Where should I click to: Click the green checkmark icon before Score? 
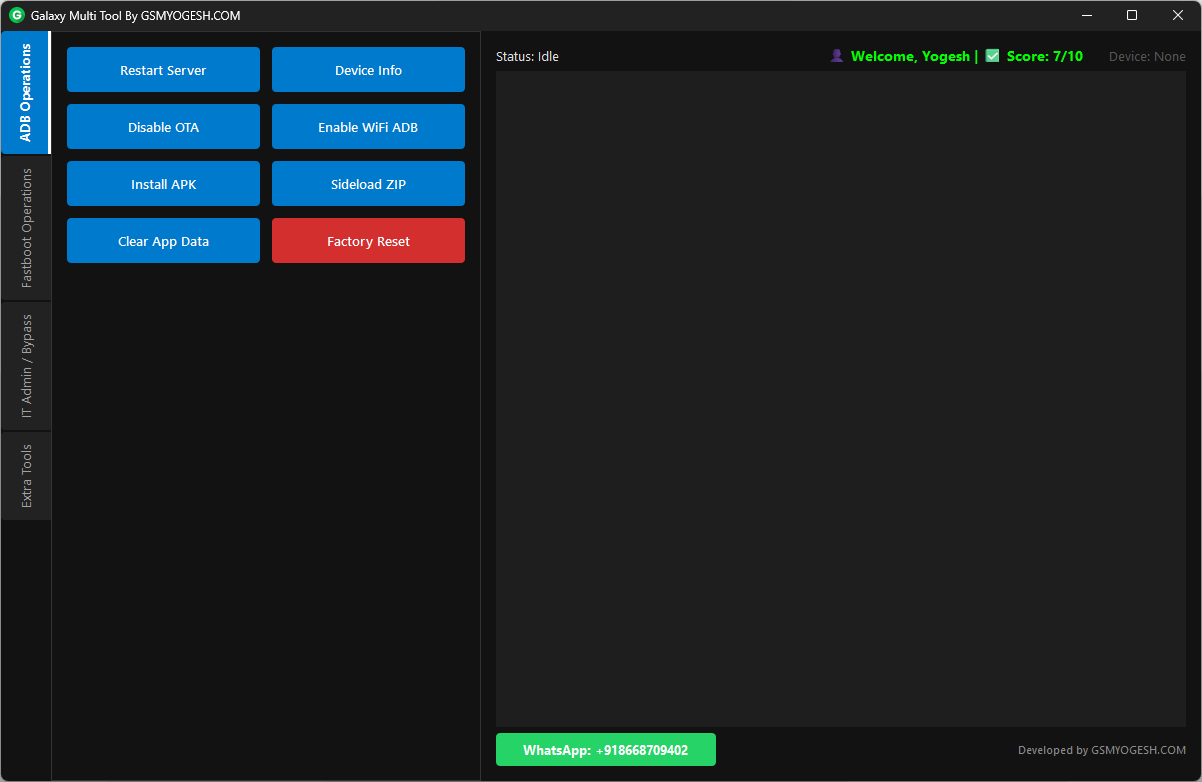point(992,56)
